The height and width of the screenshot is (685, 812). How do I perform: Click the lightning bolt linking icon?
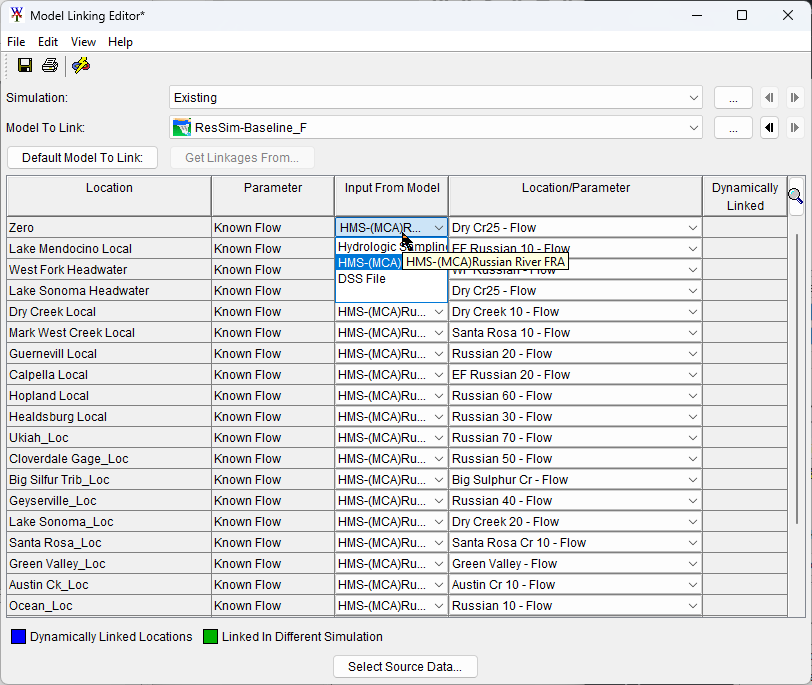[81, 65]
